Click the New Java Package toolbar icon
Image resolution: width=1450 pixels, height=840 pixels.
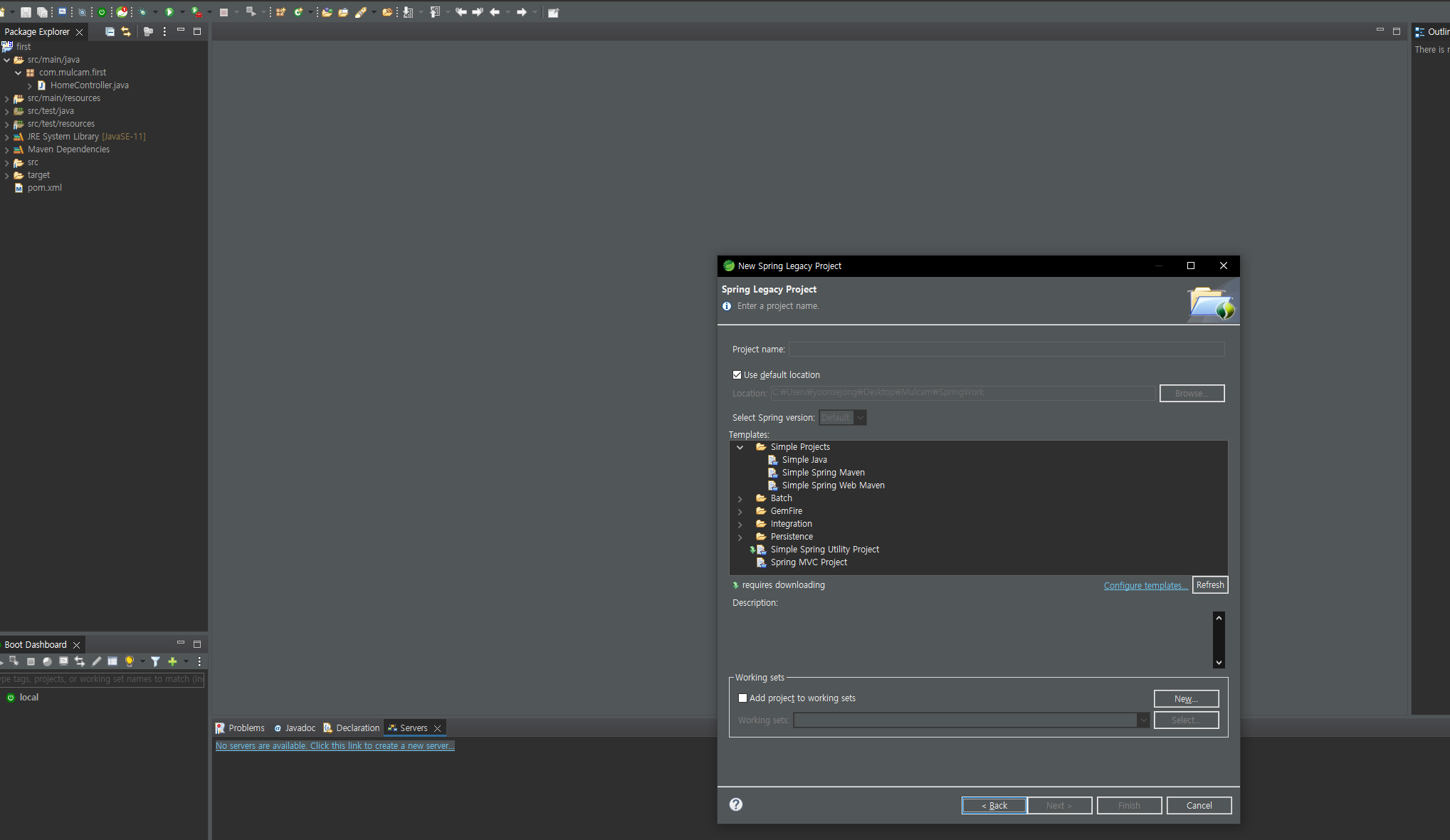tap(280, 12)
